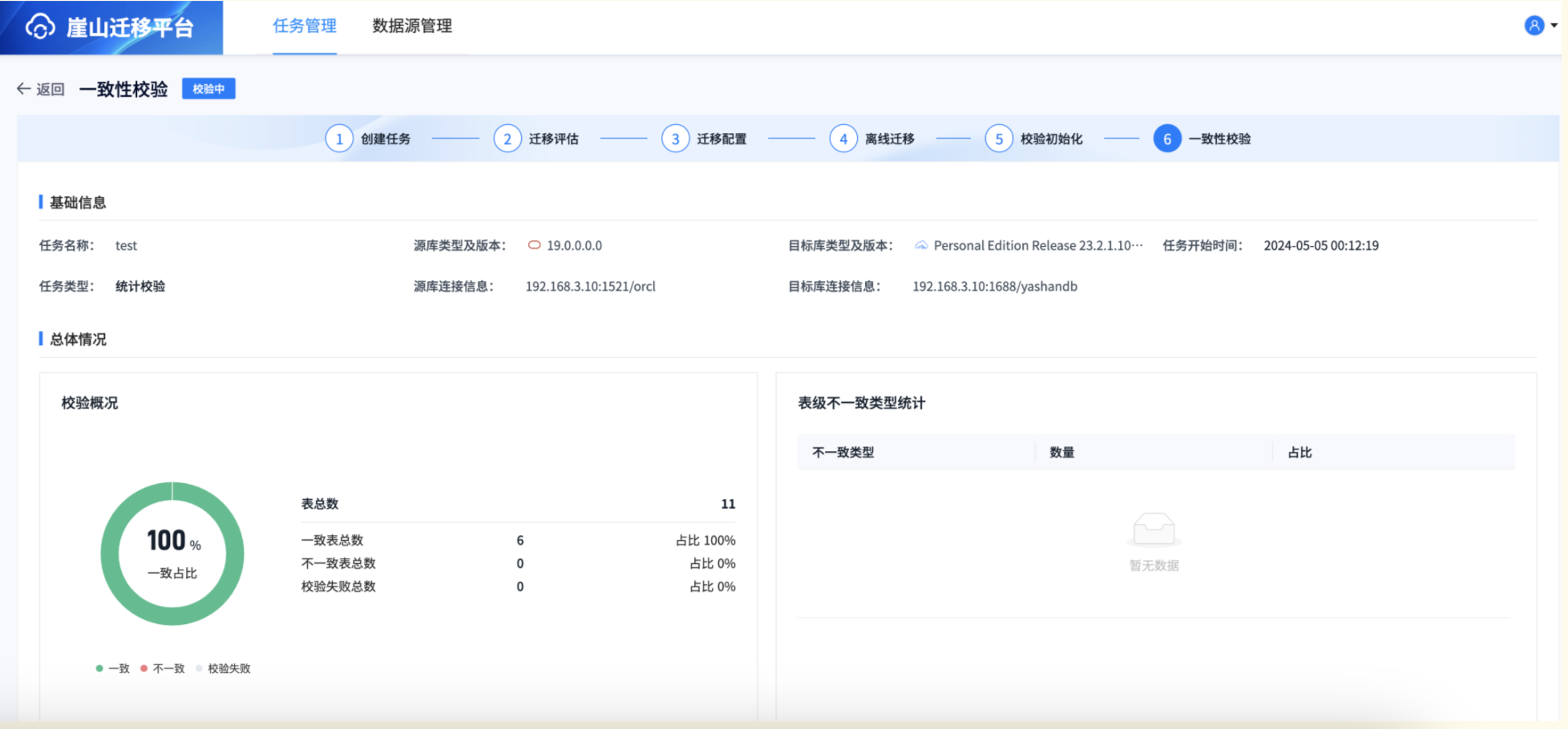Viewport: 1568px width, 729px height.
Task: Select step 5 circle 校验初始化
Action: tap(999, 139)
